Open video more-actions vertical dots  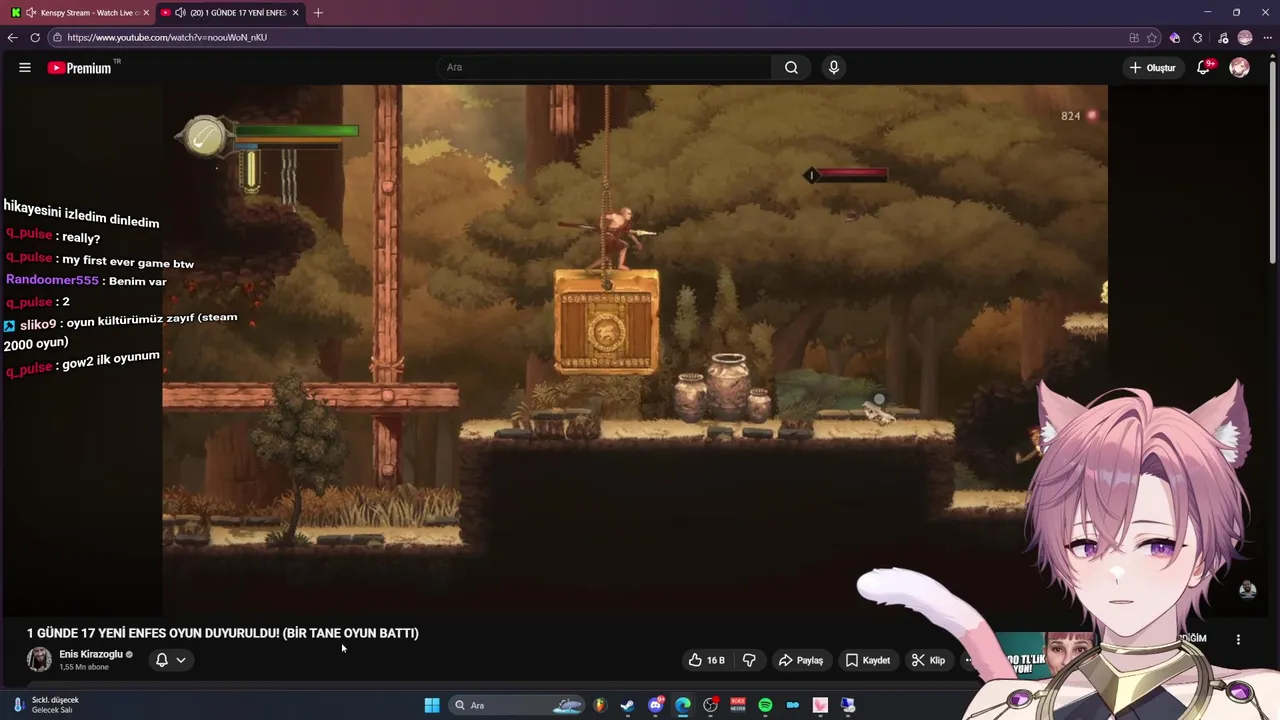coord(1238,639)
